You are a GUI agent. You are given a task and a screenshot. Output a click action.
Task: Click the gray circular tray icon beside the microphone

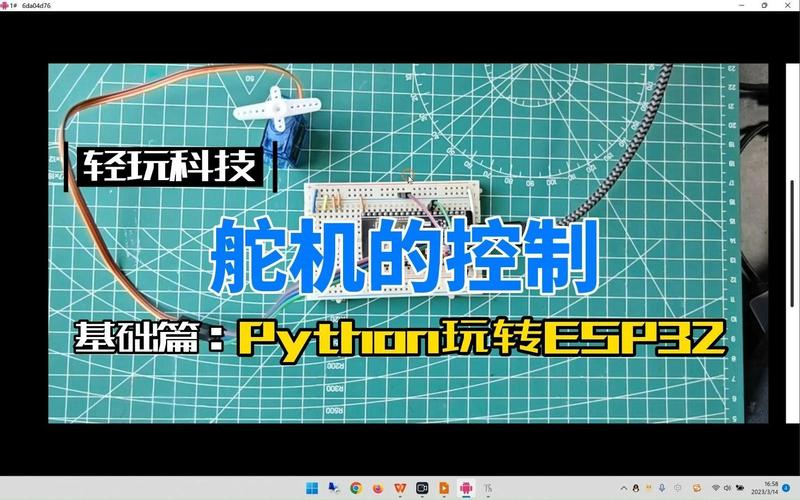pyautogui.click(x=677, y=488)
